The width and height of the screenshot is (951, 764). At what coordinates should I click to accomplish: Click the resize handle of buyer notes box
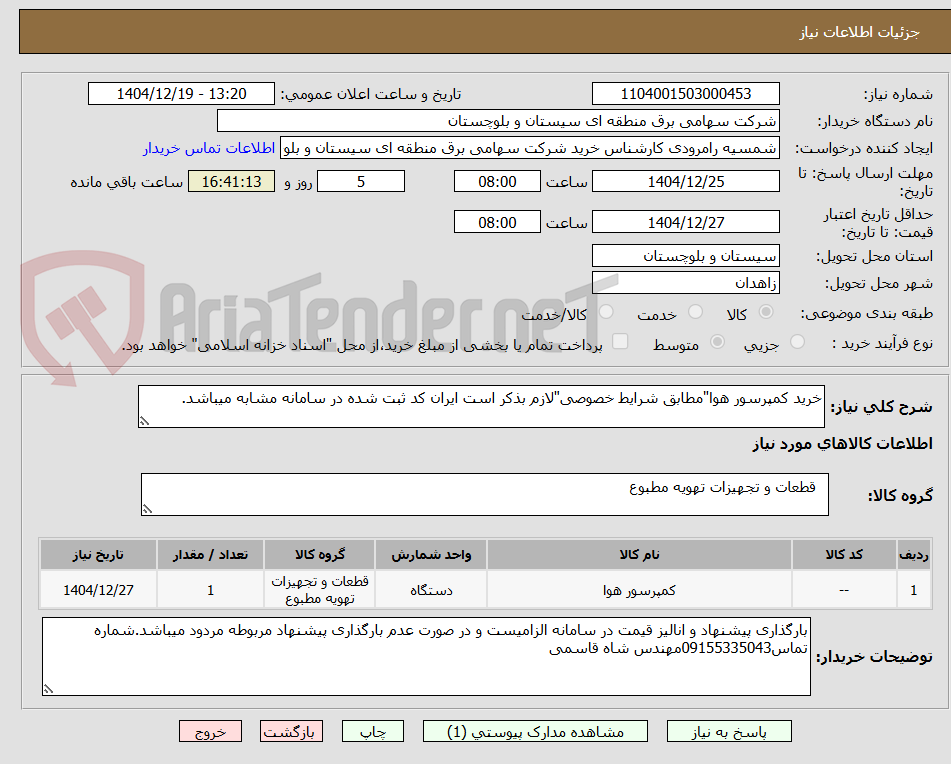pos(49,689)
